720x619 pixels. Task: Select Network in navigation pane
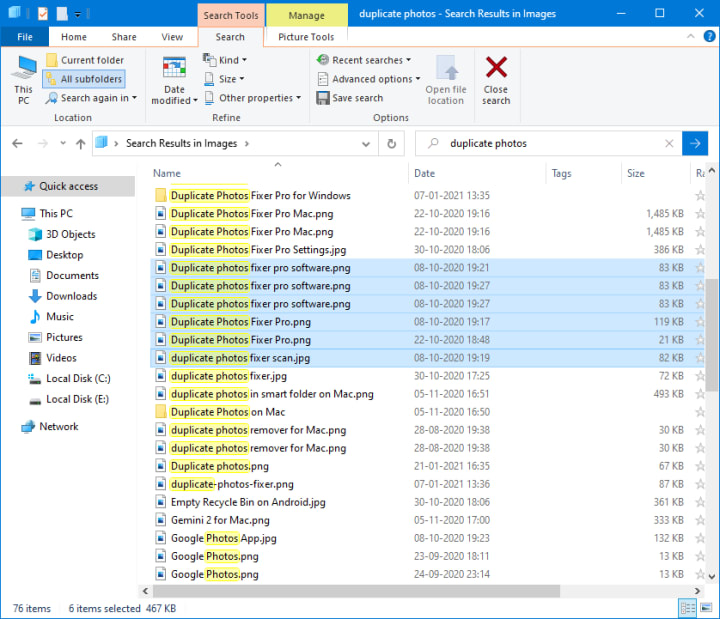[50, 427]
